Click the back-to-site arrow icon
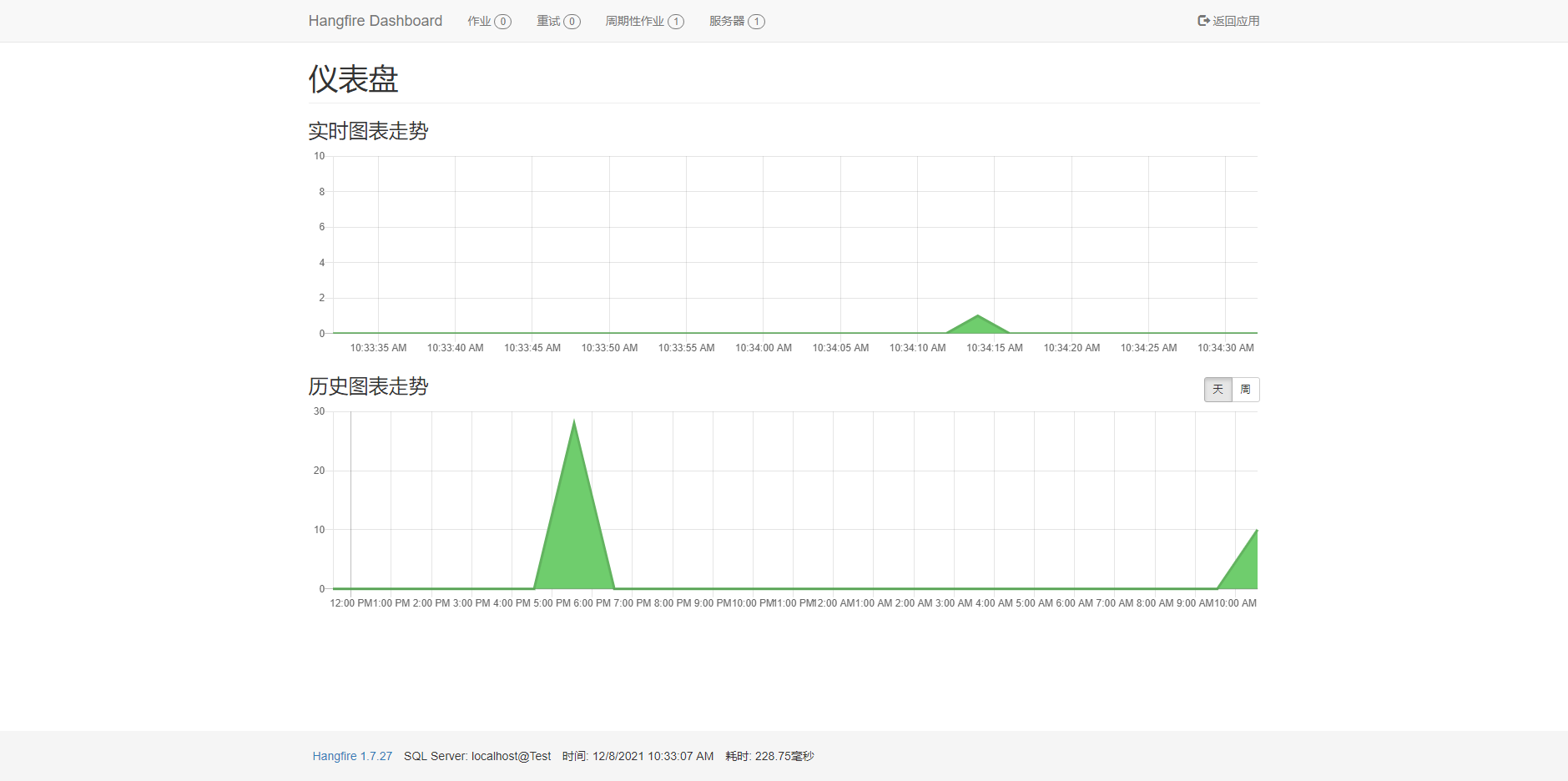Image resolution: width=1568 pixels, height=781 pixels. (x=1203, y=21)
